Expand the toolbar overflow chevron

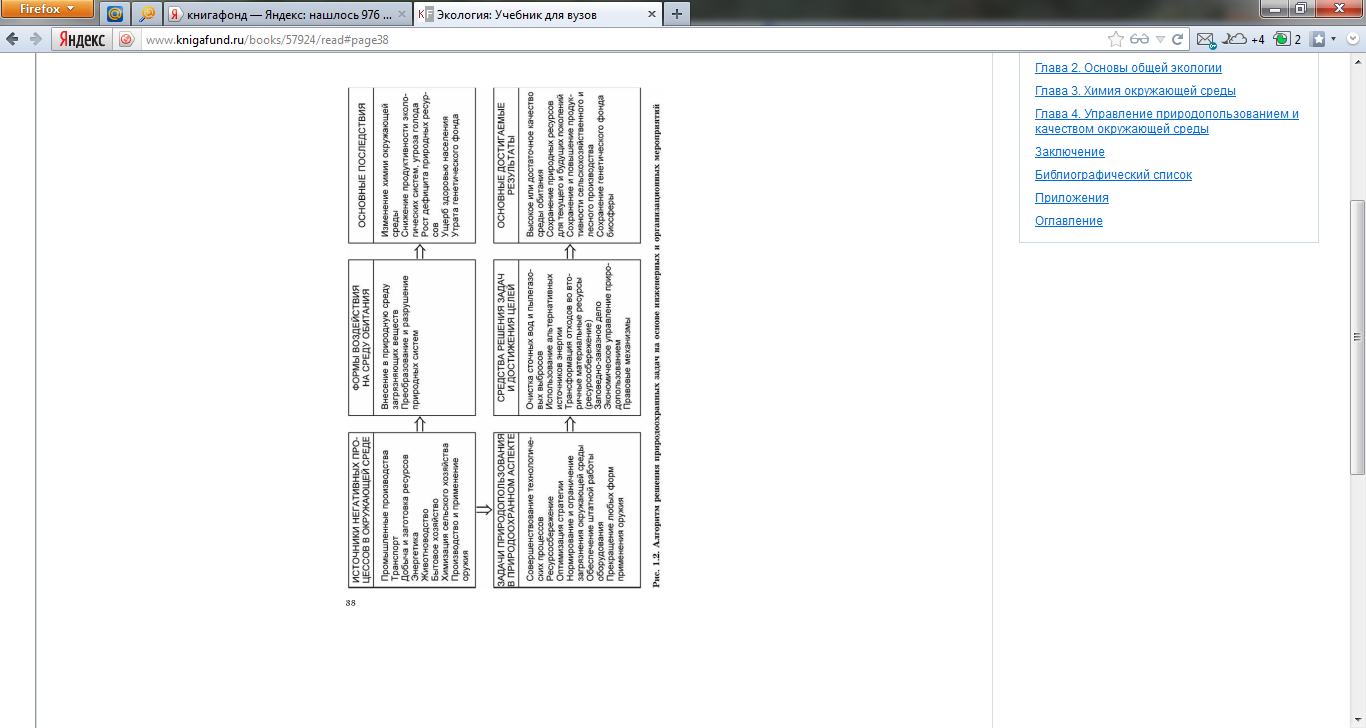tap(1354, 39)
